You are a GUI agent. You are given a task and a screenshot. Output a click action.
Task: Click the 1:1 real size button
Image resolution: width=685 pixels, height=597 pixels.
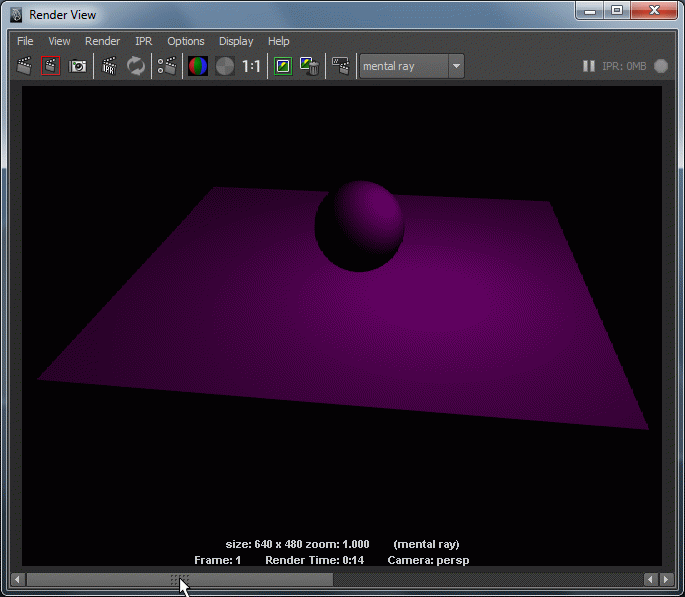pos(252,67)
